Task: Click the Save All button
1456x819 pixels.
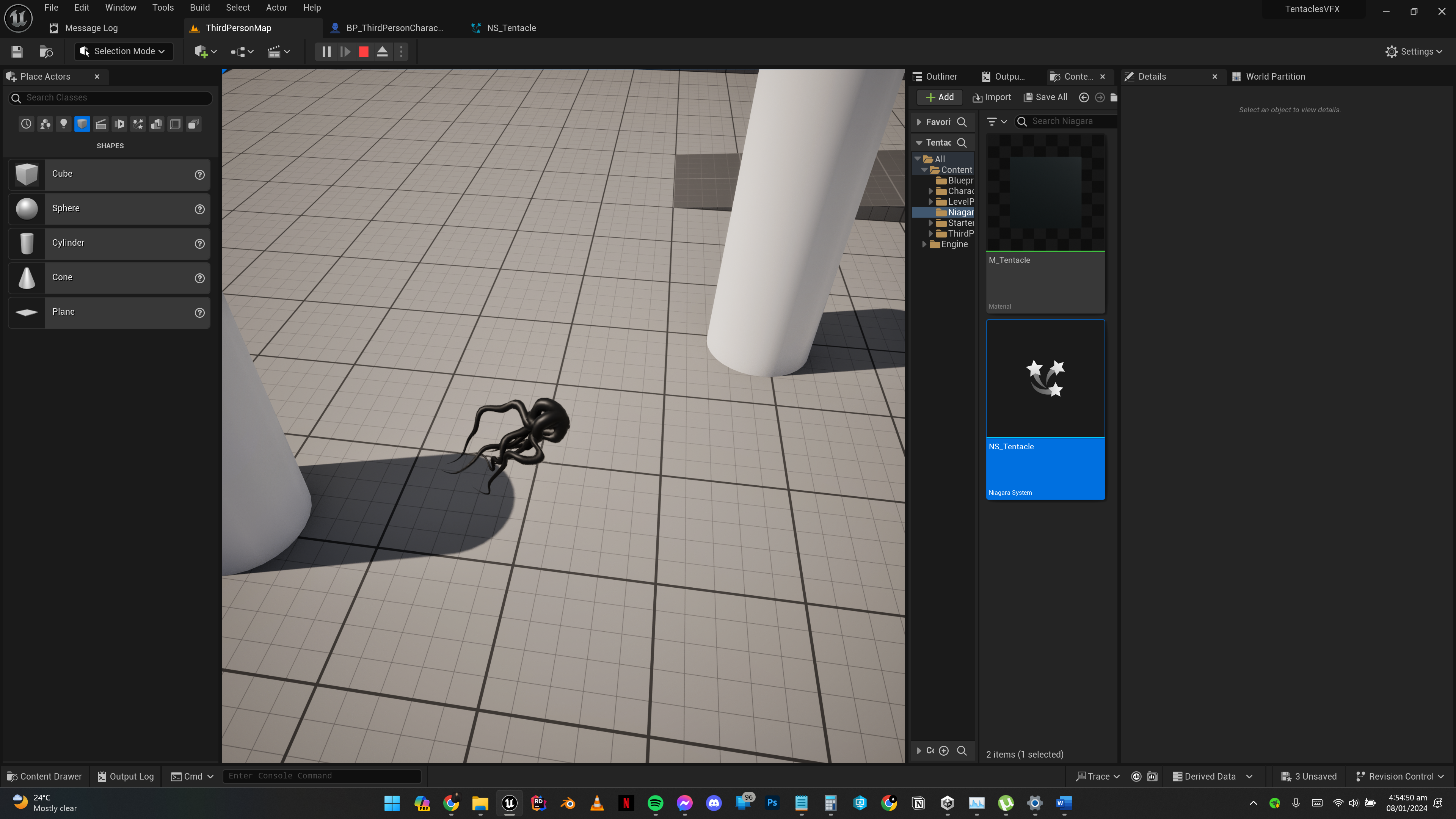Action: pyautogui.click(x=1046, y=97)
